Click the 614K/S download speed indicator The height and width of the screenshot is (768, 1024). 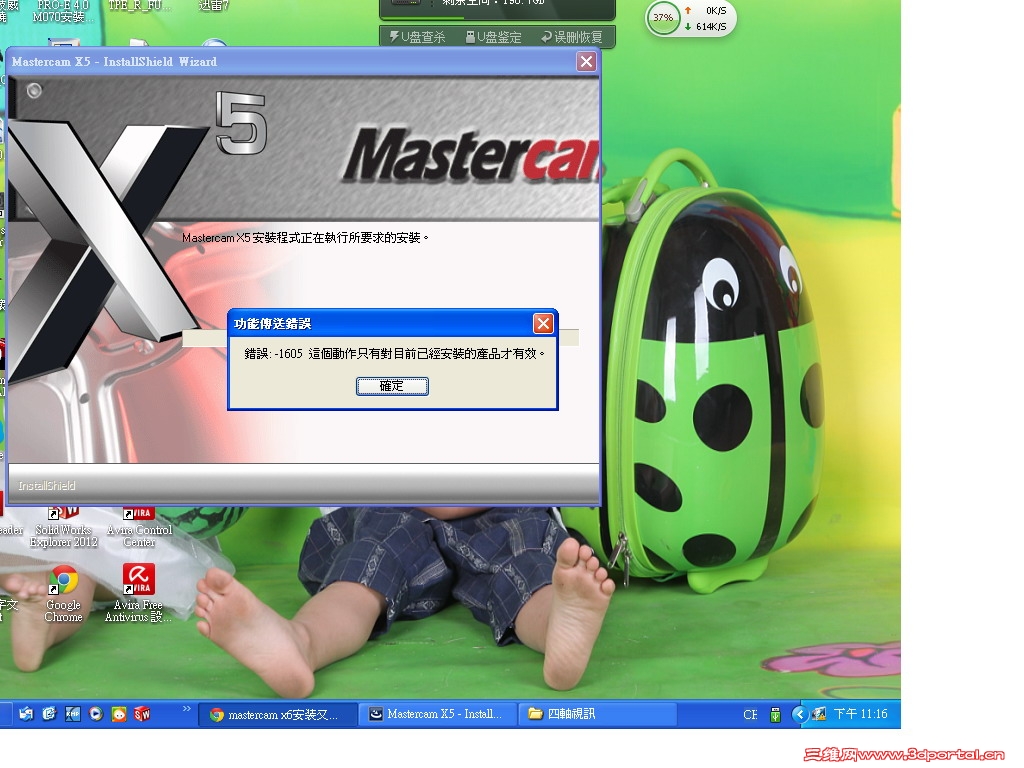click(x=705, y=27)
